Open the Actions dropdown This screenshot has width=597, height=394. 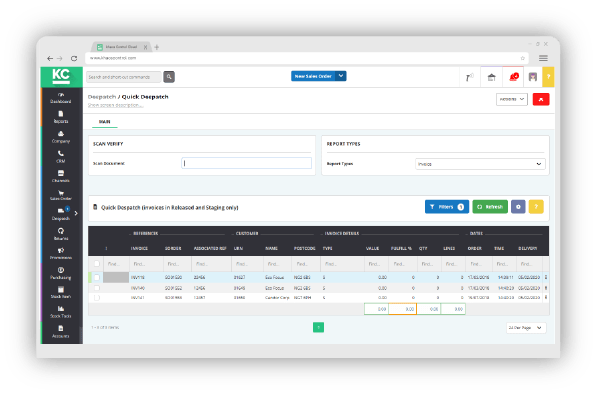click(512, 99)
